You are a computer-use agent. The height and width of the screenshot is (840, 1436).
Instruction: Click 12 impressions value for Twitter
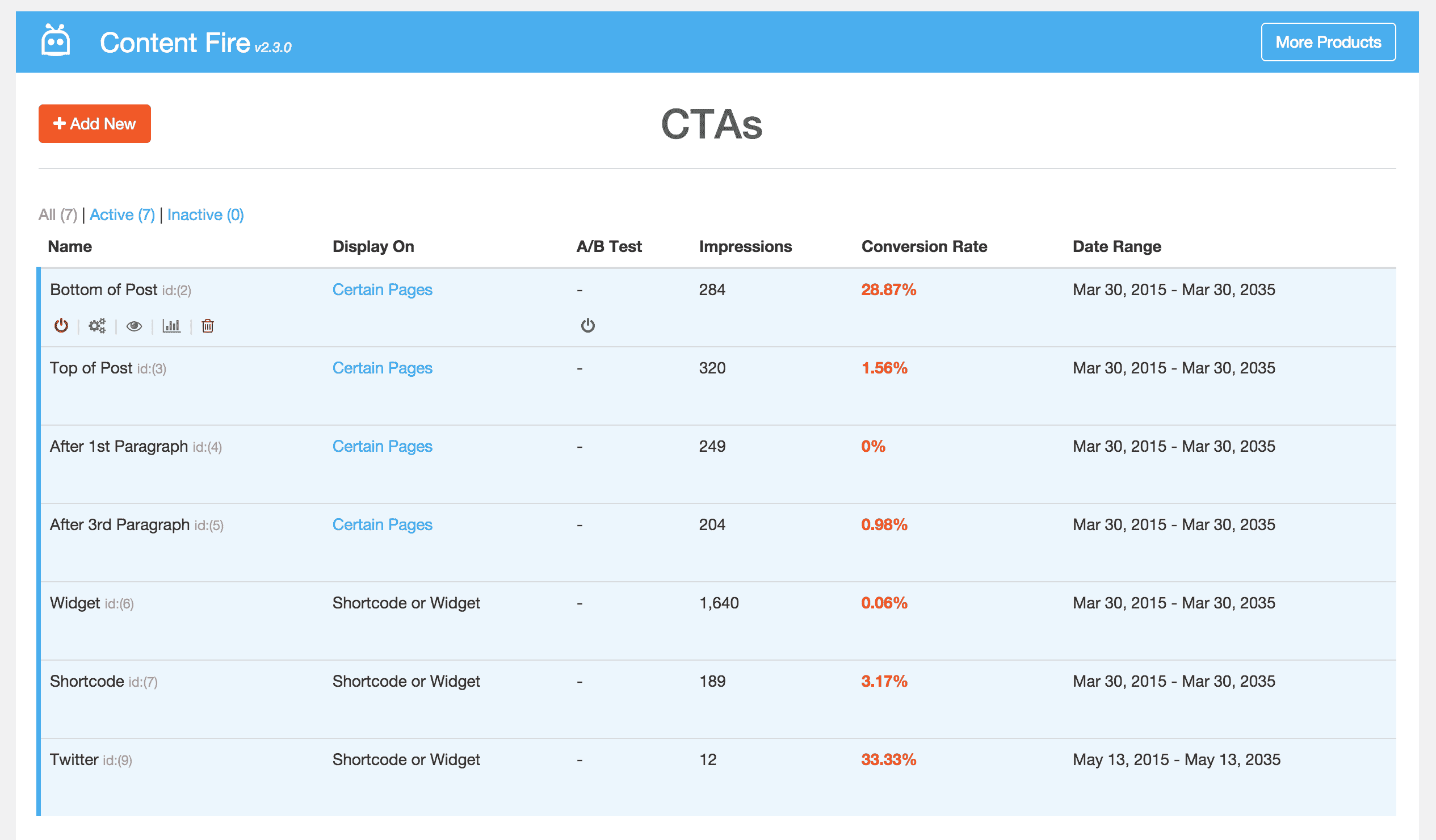[708, 759]
